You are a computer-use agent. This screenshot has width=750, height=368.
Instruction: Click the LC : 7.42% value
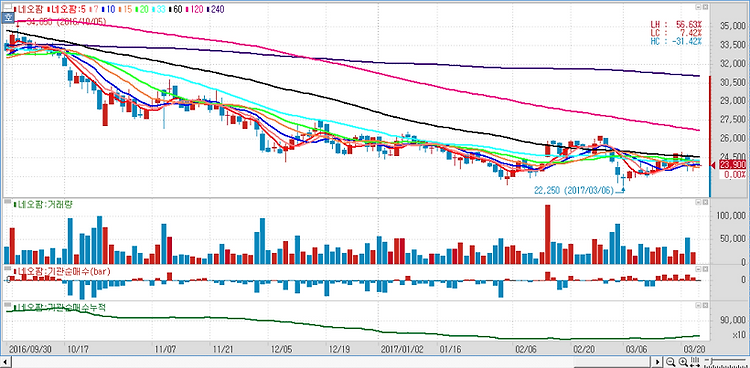pyautogui.click(x=676, y=33)
